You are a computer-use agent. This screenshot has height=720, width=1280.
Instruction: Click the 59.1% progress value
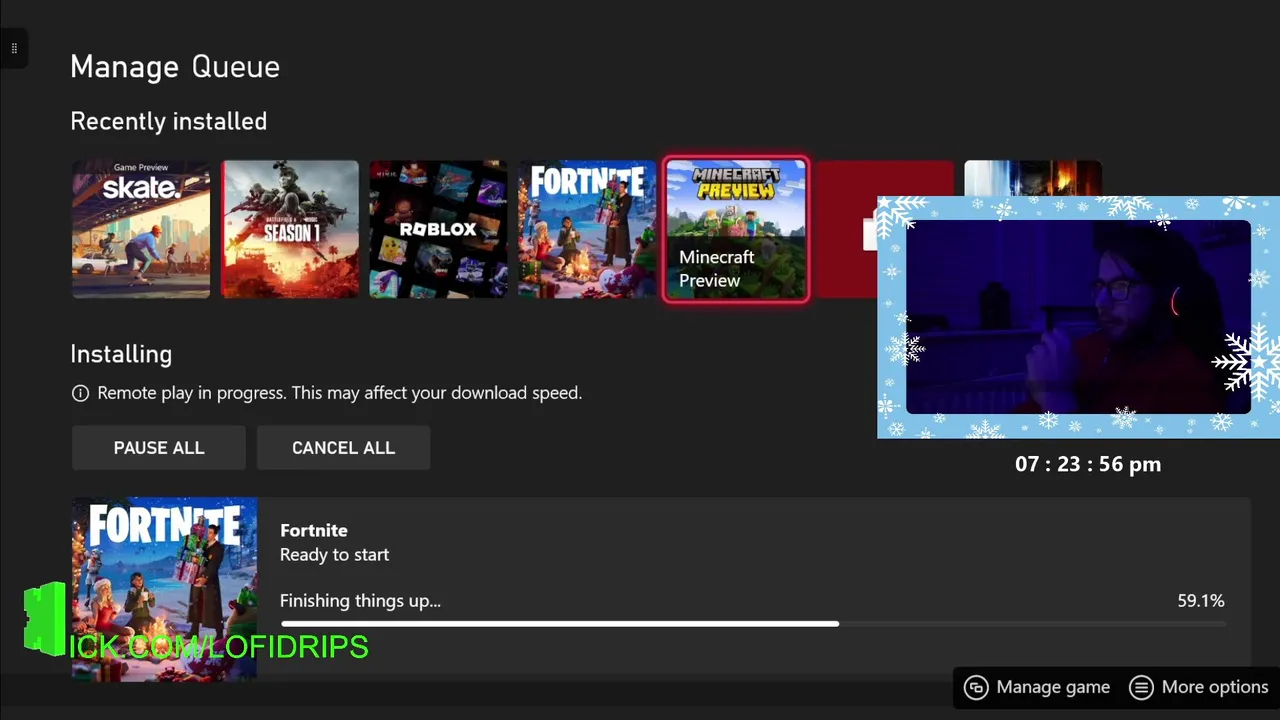[1201, 601]
